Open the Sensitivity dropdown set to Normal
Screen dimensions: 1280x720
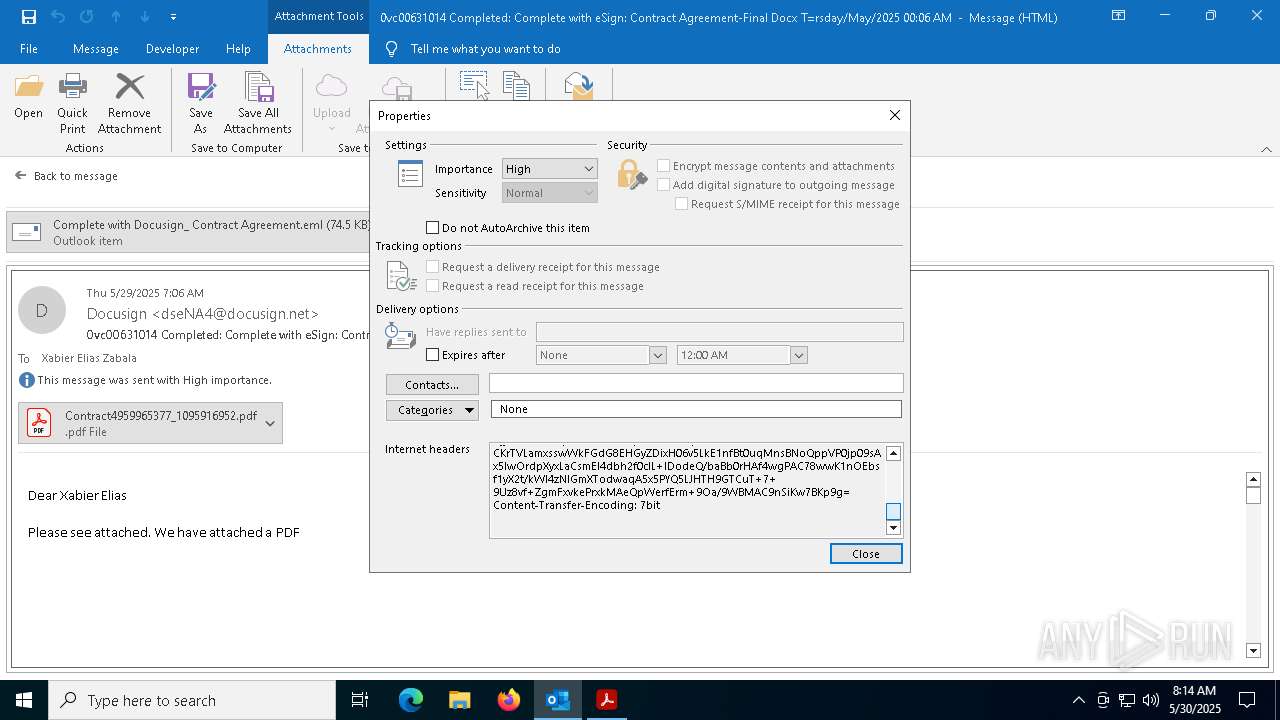549,193
